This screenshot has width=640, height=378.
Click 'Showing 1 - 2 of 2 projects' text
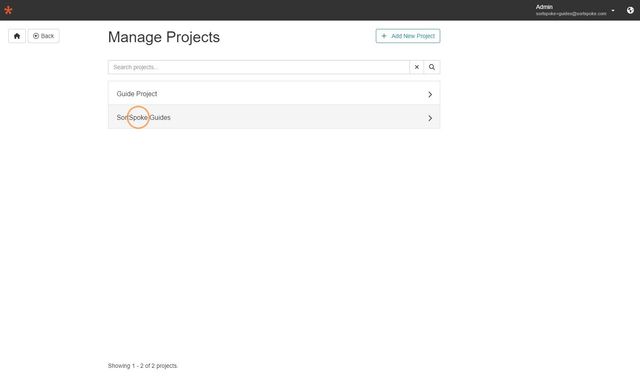pyautogui.click(x=142, y=366)
